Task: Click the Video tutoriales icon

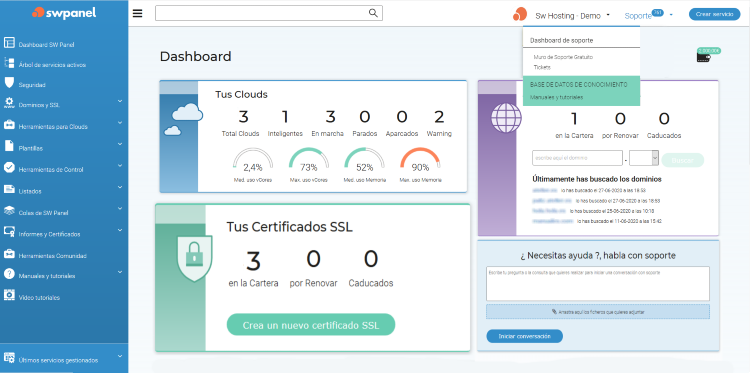Action: click(x=9, y=295)
